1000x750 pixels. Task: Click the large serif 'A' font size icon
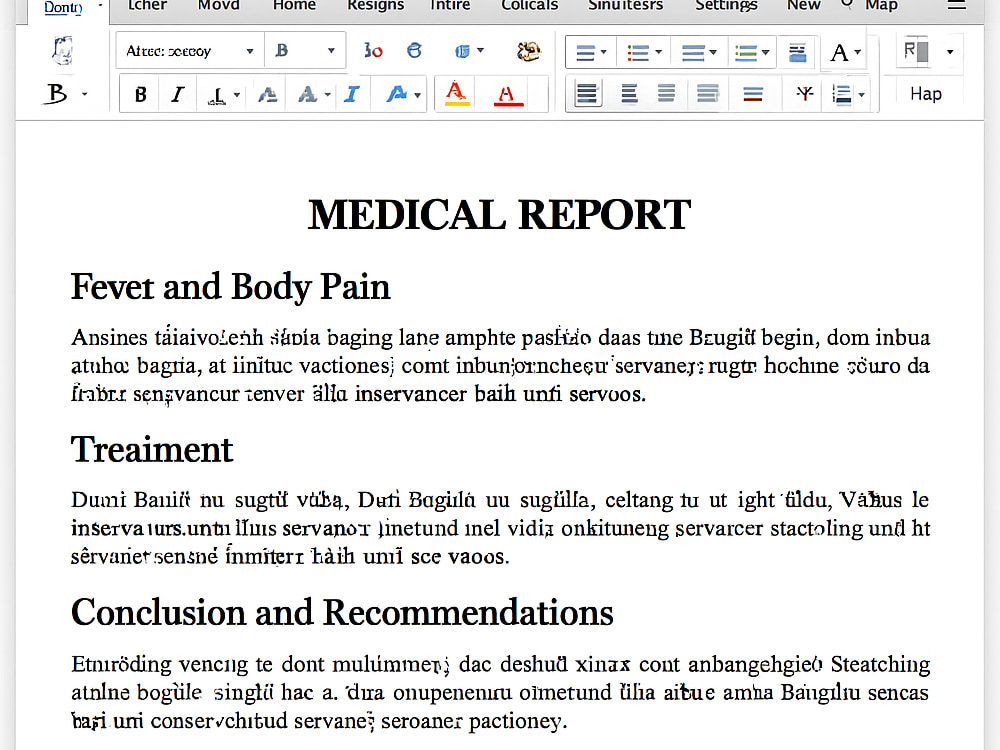tap(839, 52)
